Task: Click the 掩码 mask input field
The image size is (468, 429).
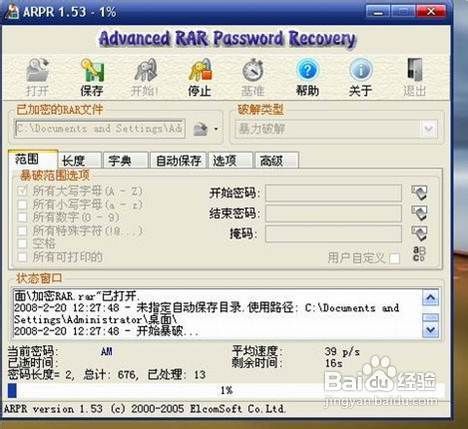Action: [x=334, y=233]
